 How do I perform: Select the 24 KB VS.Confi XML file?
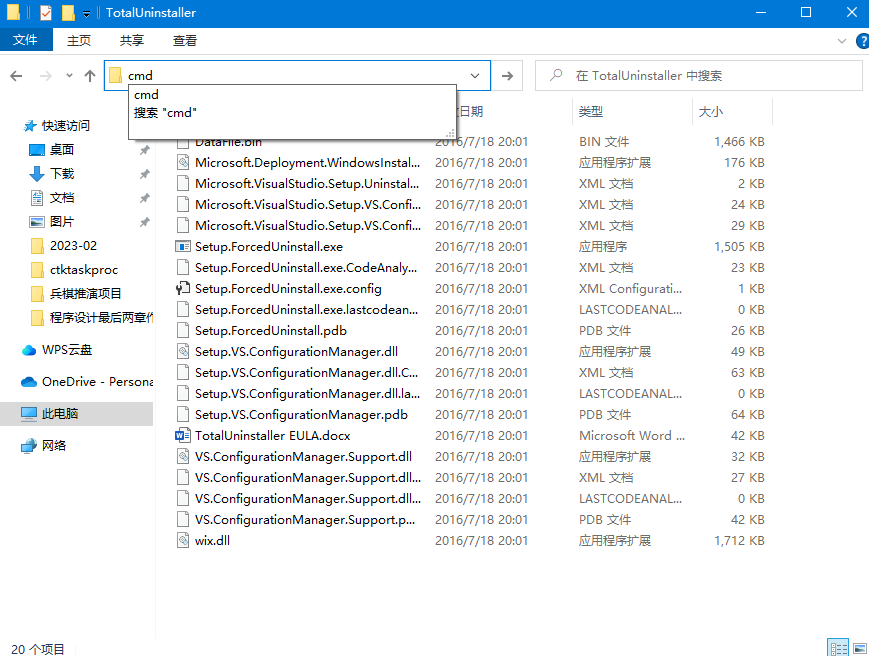[x=308, y=204]
